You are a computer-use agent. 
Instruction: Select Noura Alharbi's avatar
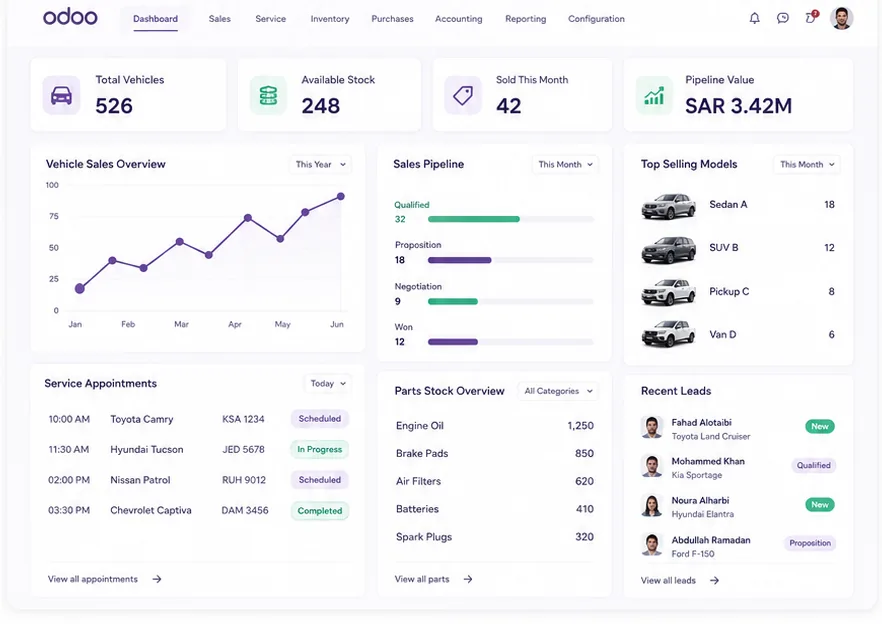pyautogui.click(x=652, y=506)
